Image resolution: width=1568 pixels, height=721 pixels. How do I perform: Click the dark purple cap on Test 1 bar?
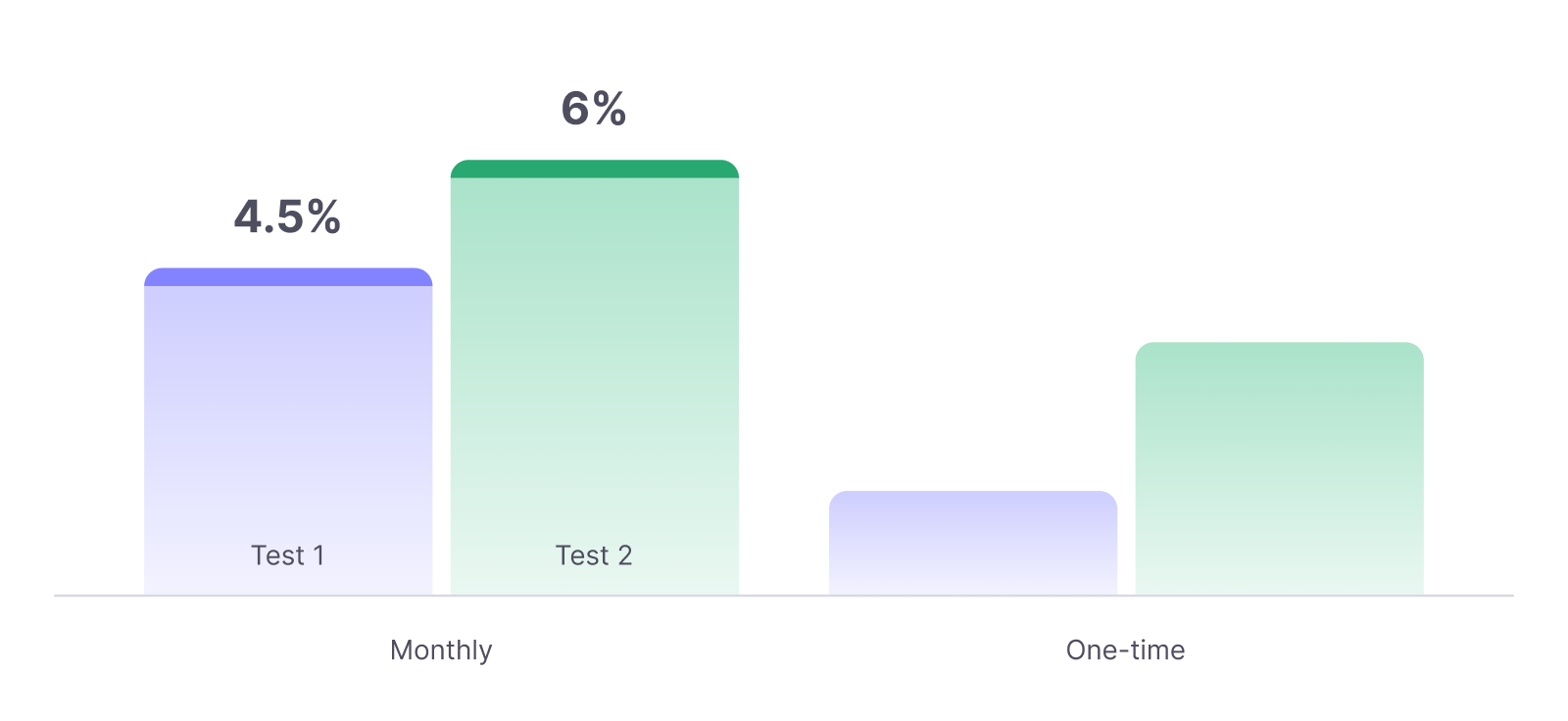(288, 277)
